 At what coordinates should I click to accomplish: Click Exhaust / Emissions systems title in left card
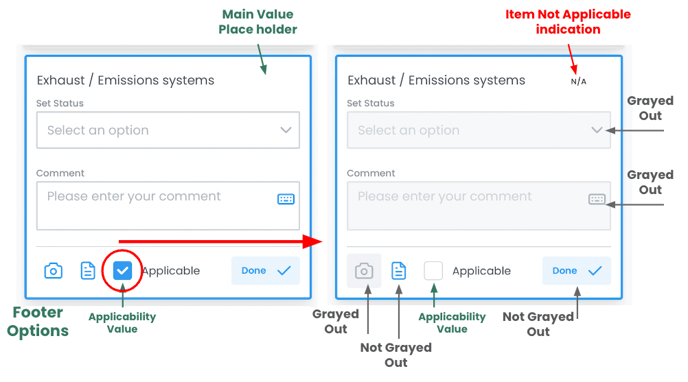[x=125, y=80]
